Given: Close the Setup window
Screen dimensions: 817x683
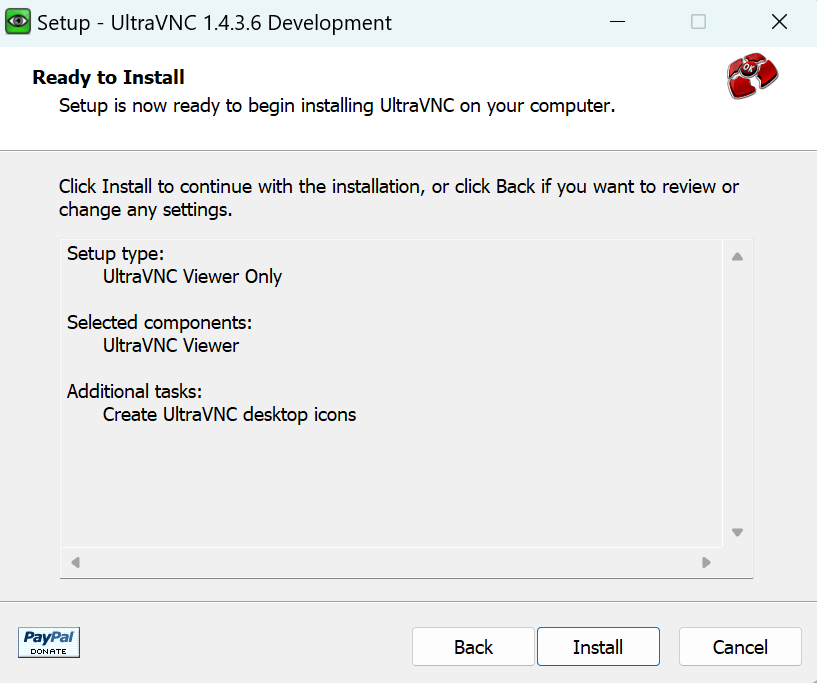Looking at the screenshot, I should coord(779,22).
